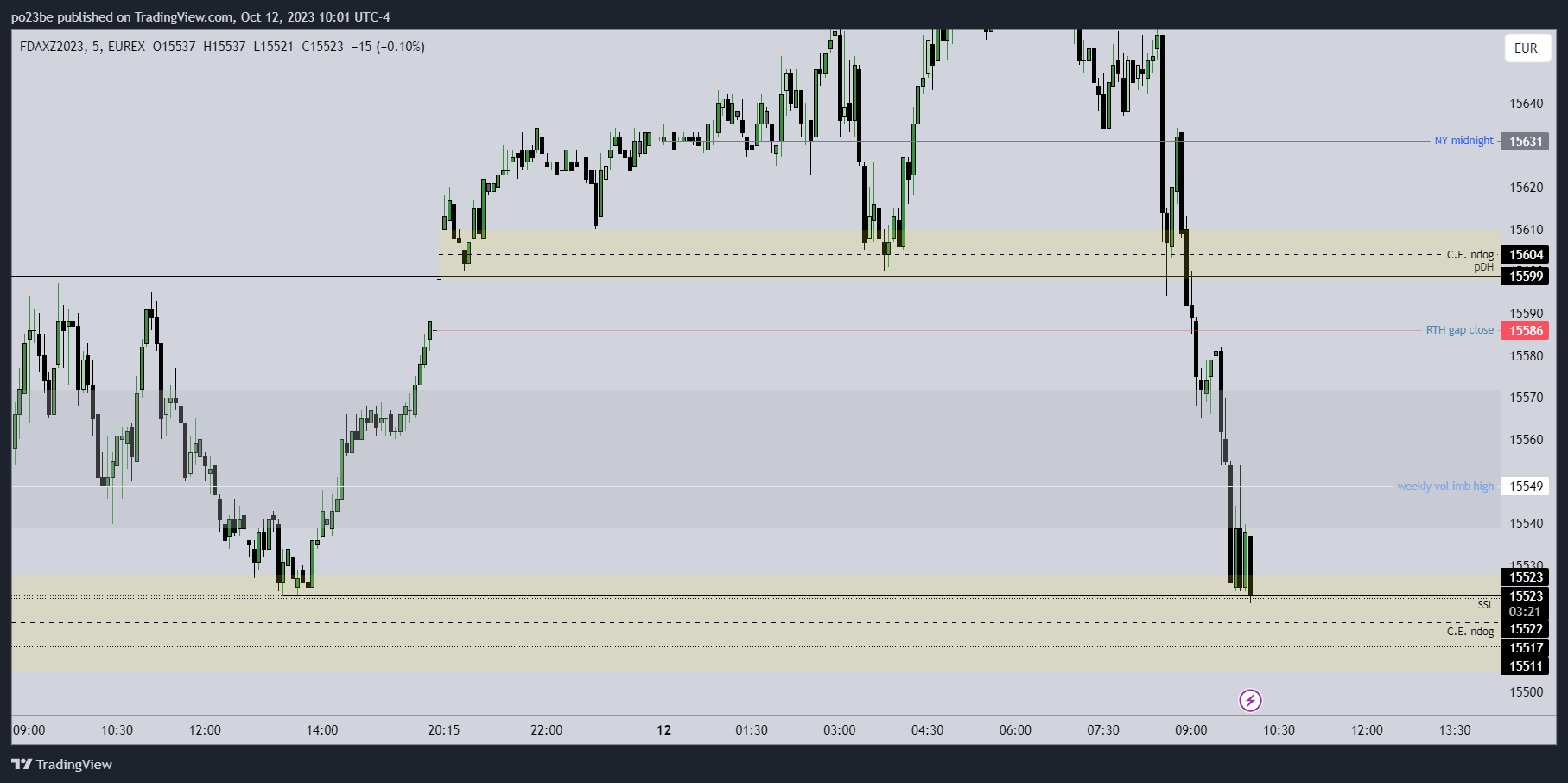Click the red 15586 price label

coord(1525,331)
